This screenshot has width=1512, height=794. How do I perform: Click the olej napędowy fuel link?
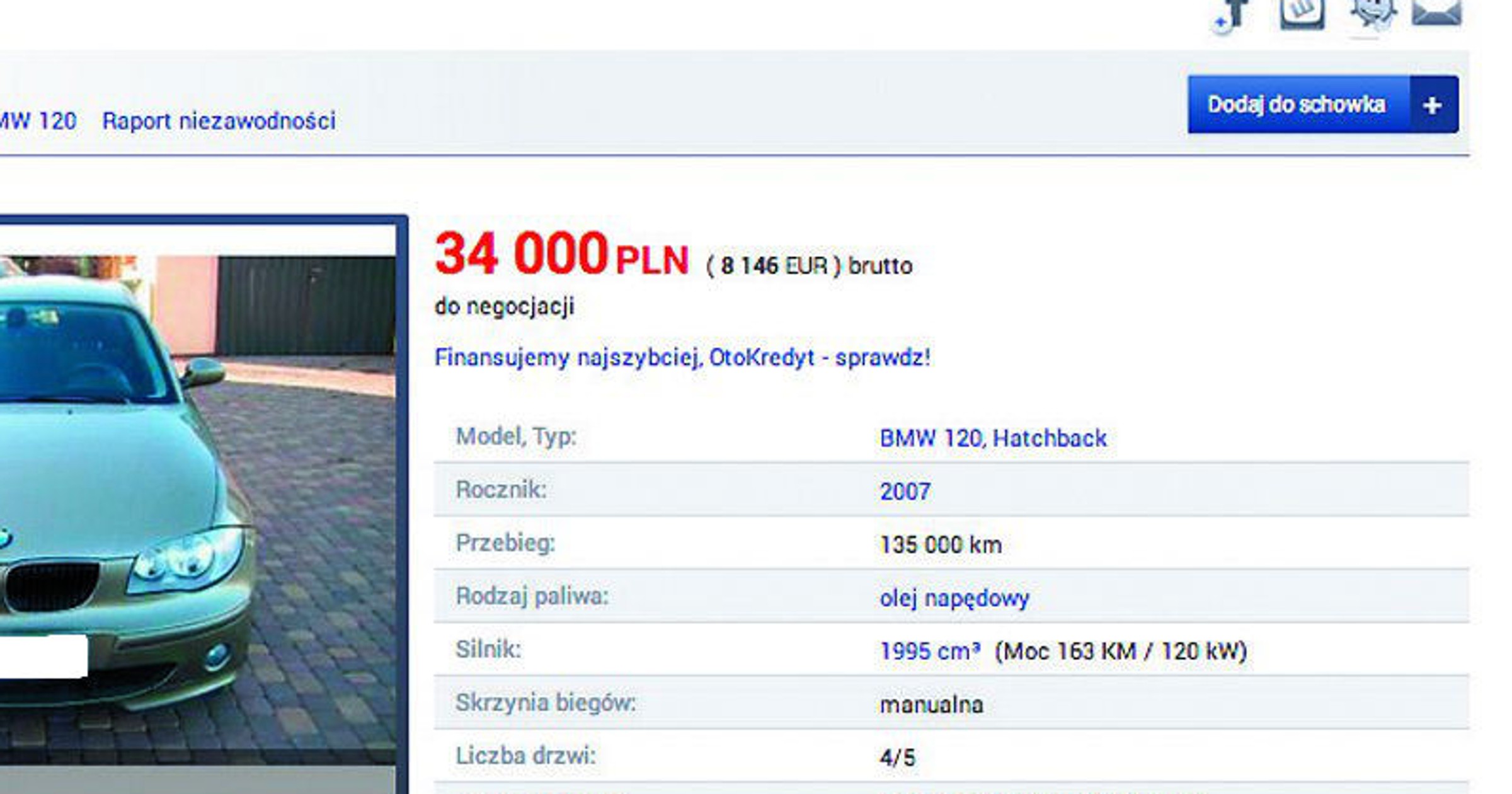[954, 598]
